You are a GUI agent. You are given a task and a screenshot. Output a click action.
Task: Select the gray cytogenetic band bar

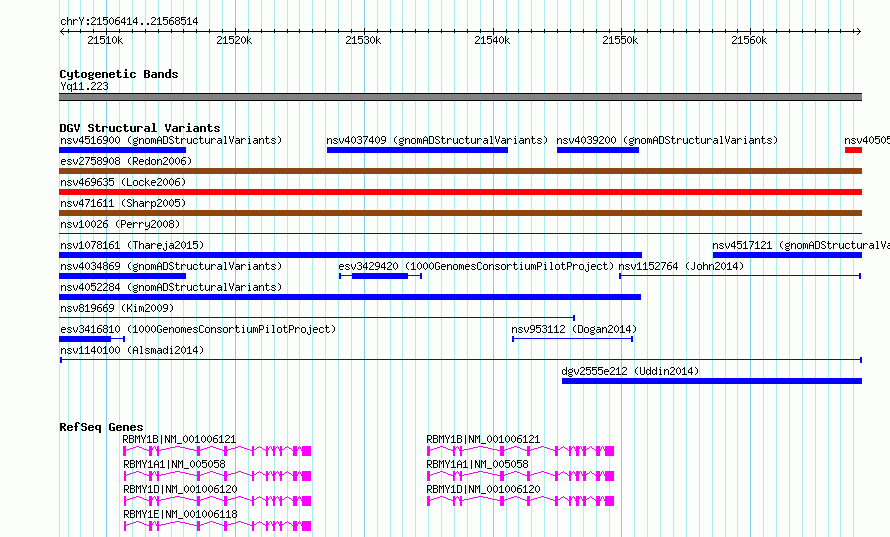pyautogui.click(x=460, y=97)
